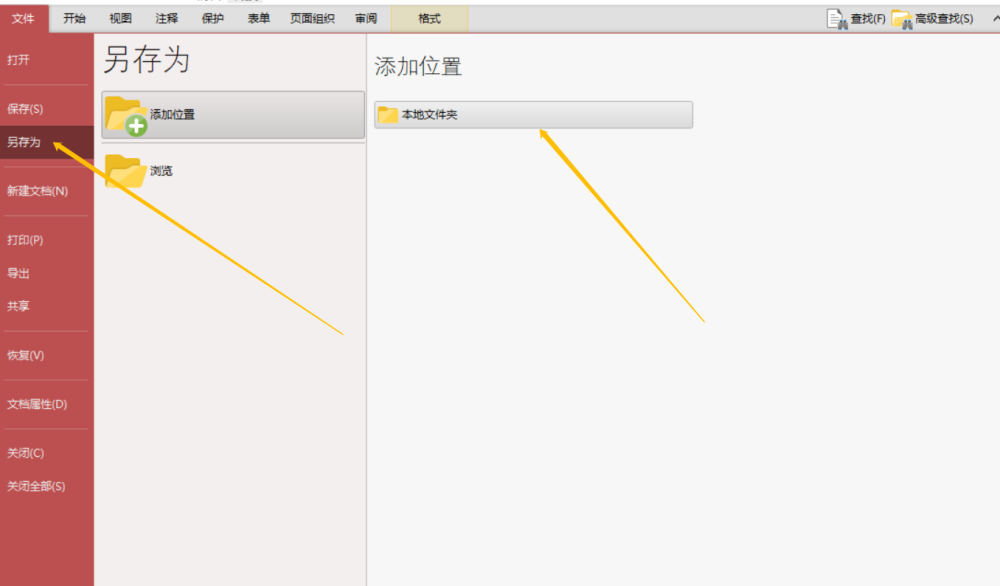Image resolution: width=1000 pixels, height=586 pixels.
Task: Click the Find (查找) document icon
Action: point(837,19)
